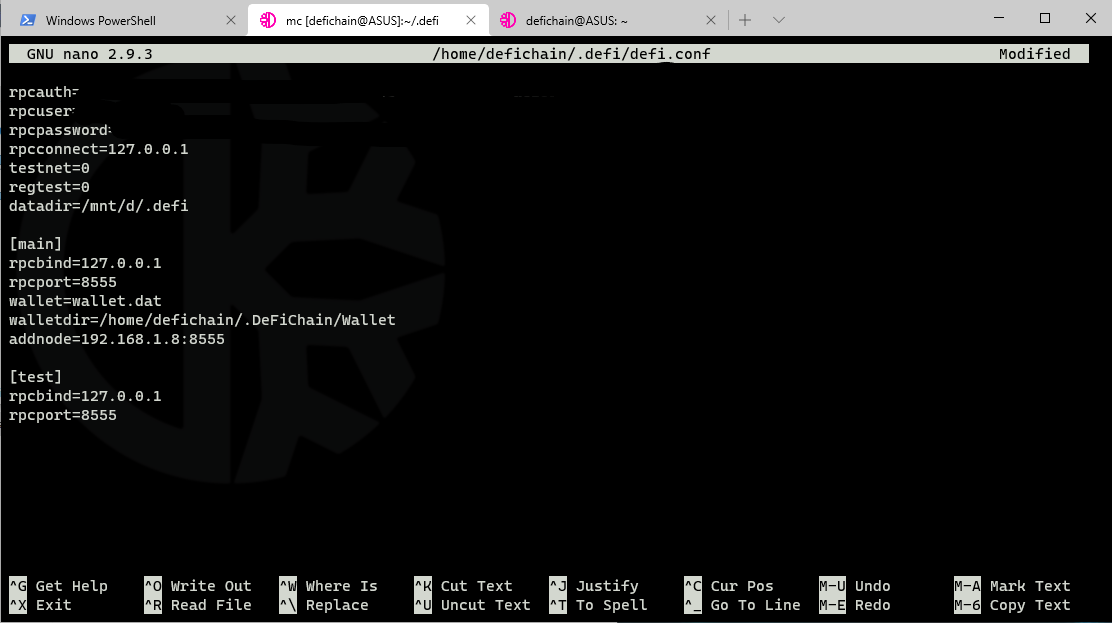Viewport: 1112px width, 623px height.
Task: Click the [main] section header
Action: click(35, 244)
